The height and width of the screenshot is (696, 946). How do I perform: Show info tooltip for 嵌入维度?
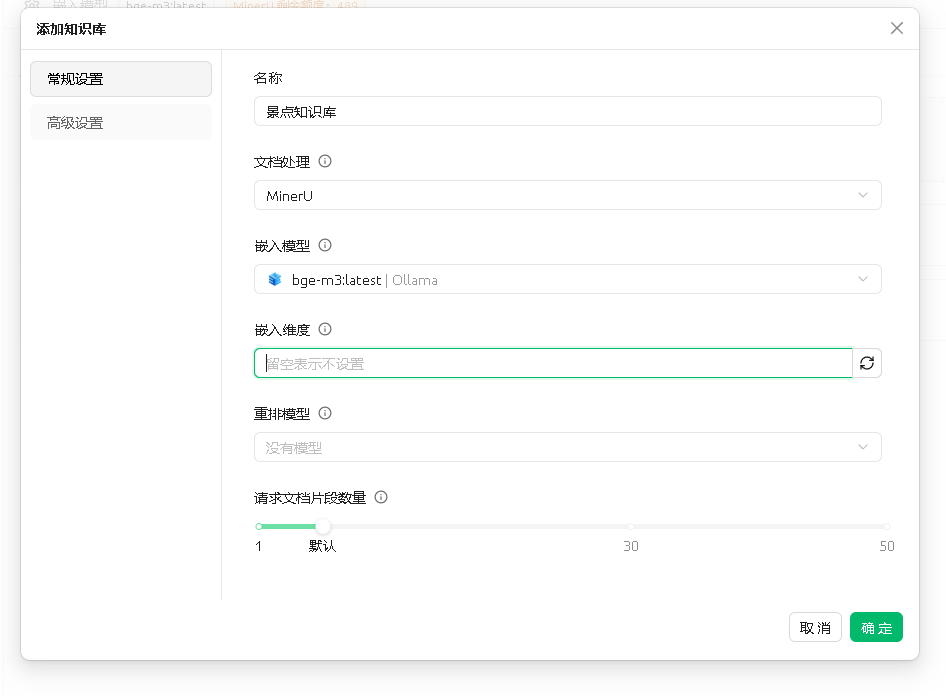325,329
